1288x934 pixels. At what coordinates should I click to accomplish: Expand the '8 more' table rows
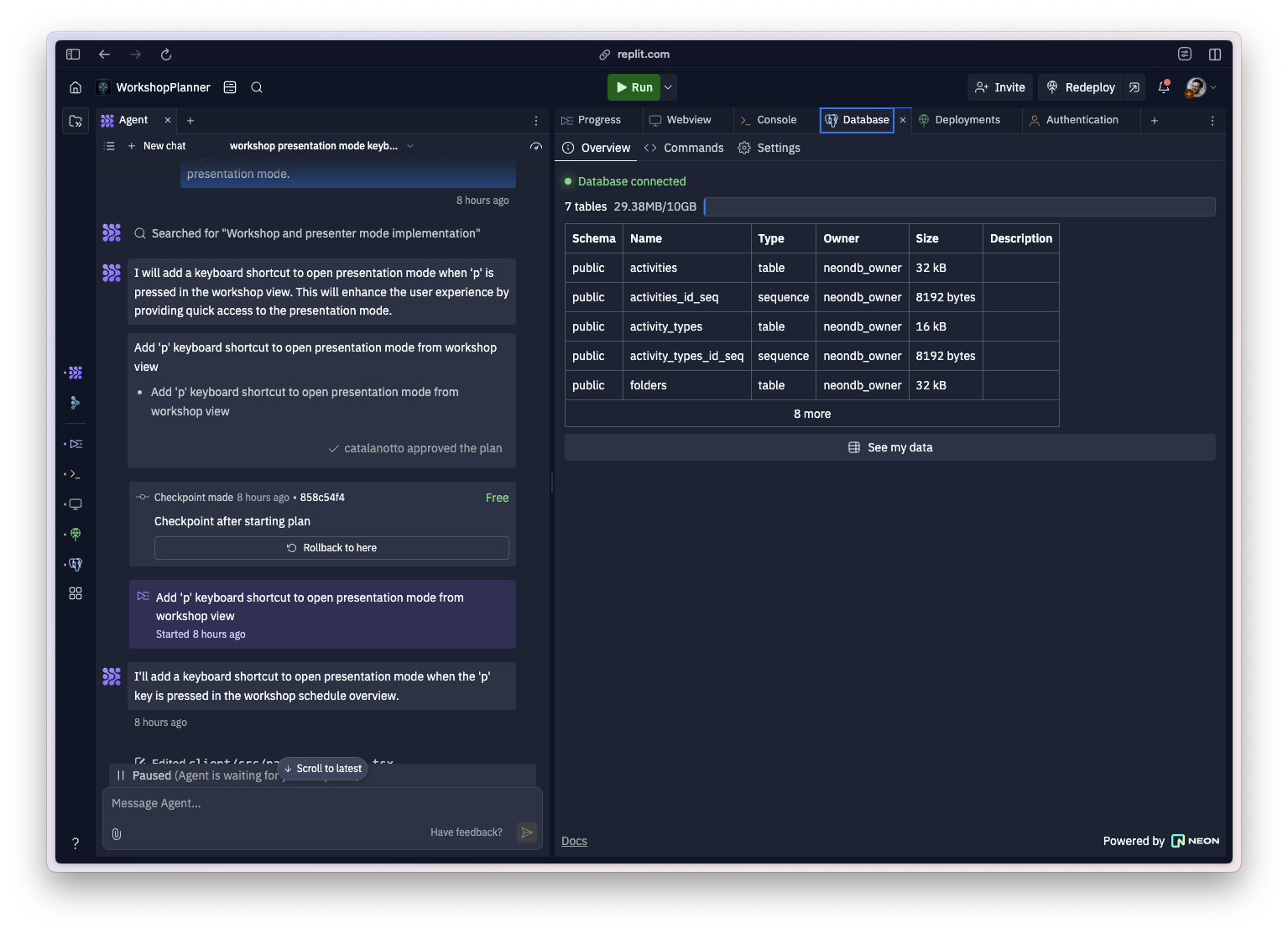(811, 414)
